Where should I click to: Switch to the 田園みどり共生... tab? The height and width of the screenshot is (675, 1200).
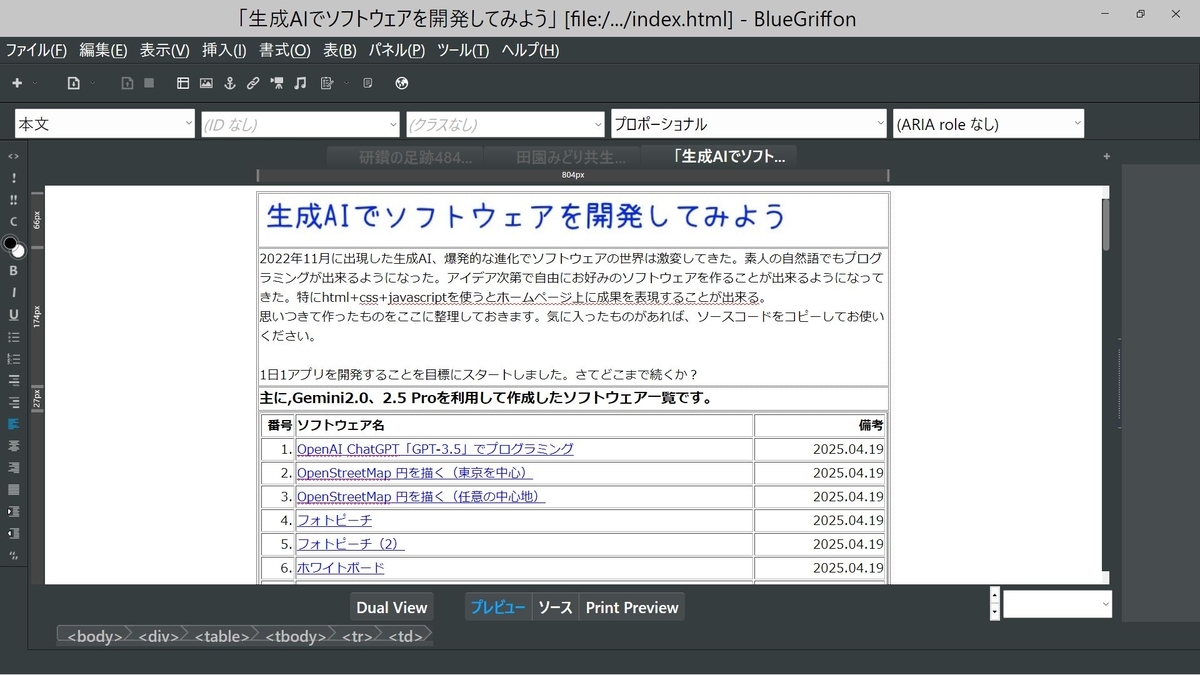[563, 156]
